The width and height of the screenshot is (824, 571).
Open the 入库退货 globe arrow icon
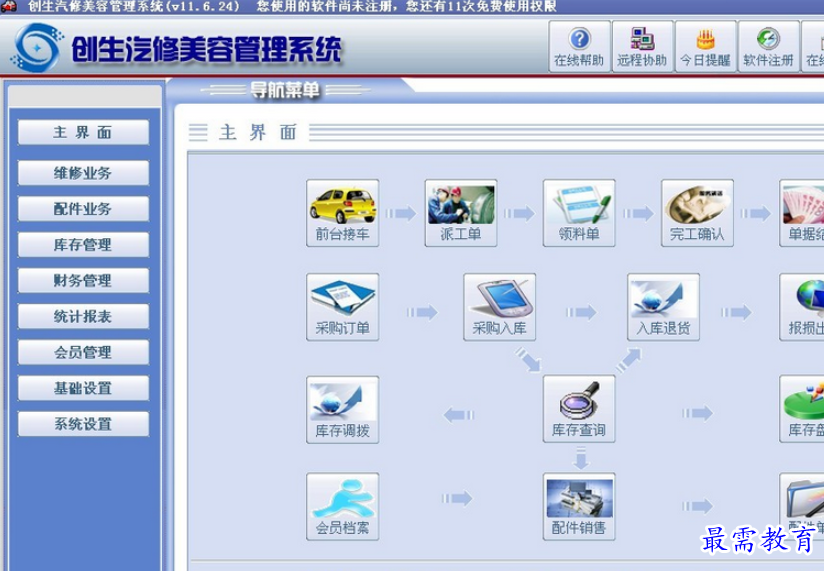point(663,307)
